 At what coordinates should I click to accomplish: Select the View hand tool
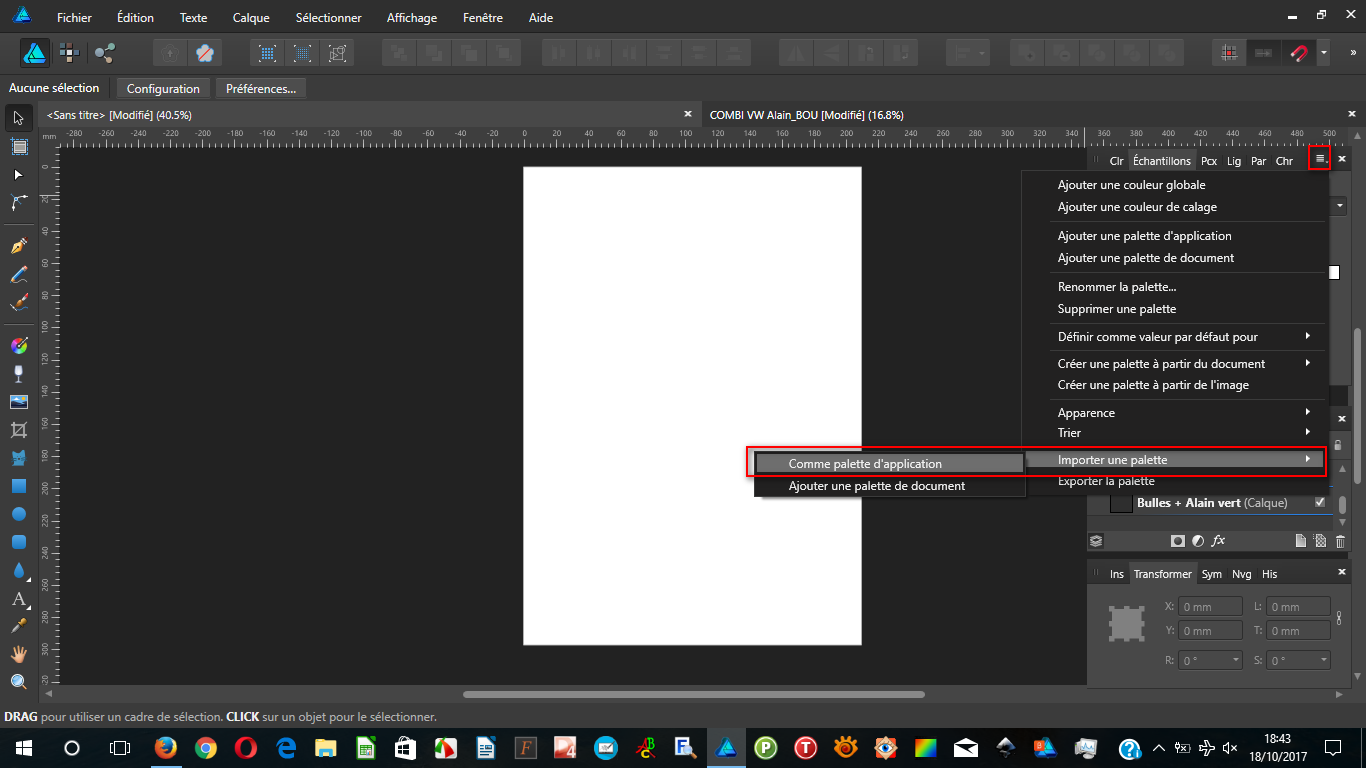tap(18, 654)
